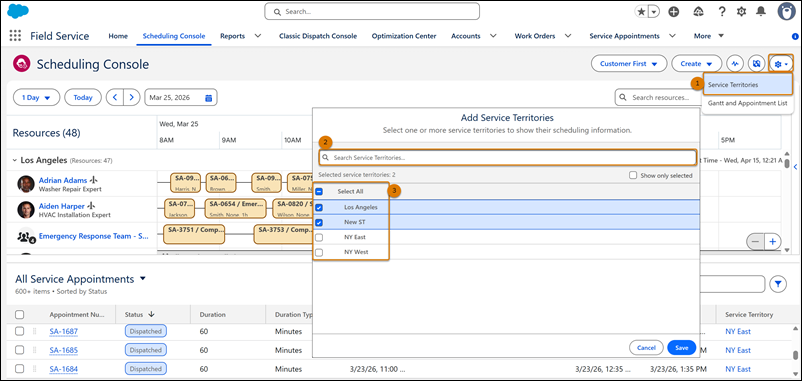Expand the Service Appointments tab chevron
The width and height of the screenshot is (802, 381).
click(672, 36)
